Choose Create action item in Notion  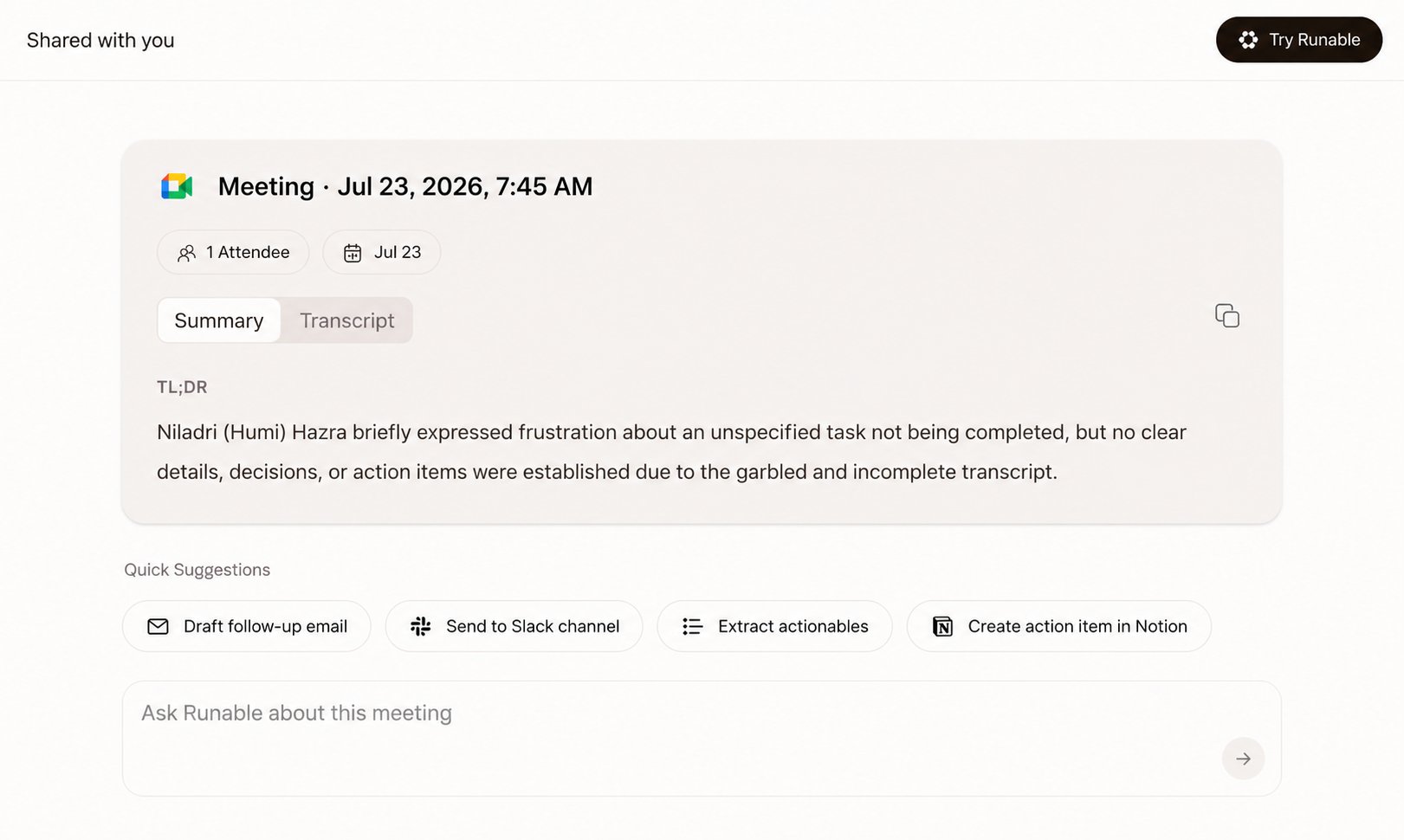[1059, 626]
